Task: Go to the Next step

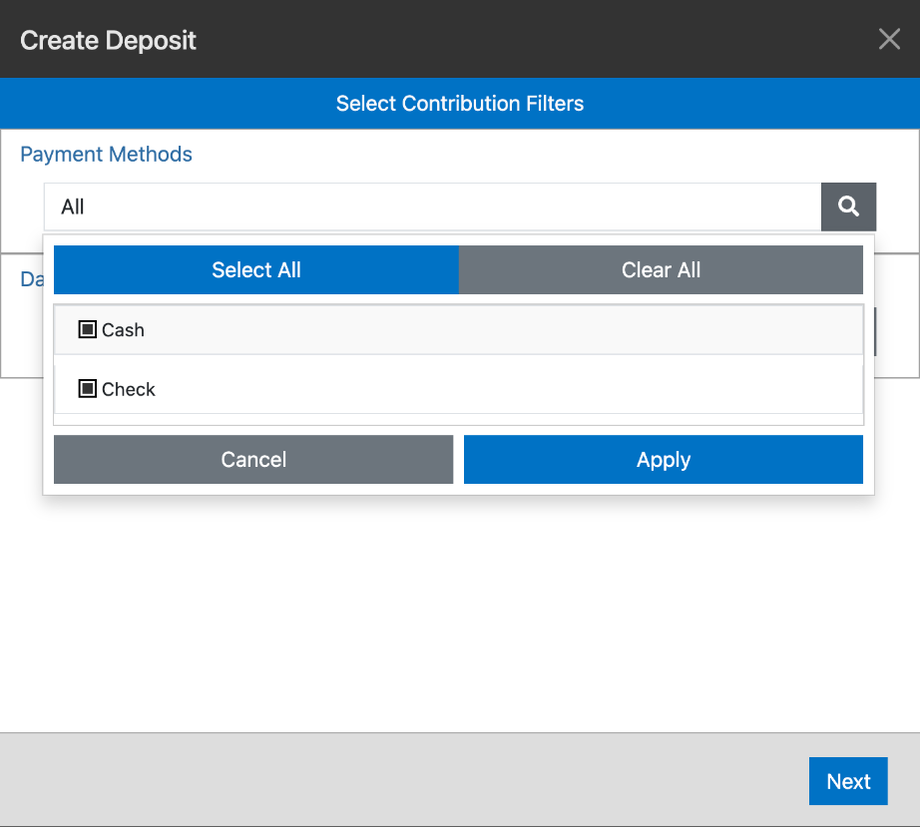Action: 848,781
